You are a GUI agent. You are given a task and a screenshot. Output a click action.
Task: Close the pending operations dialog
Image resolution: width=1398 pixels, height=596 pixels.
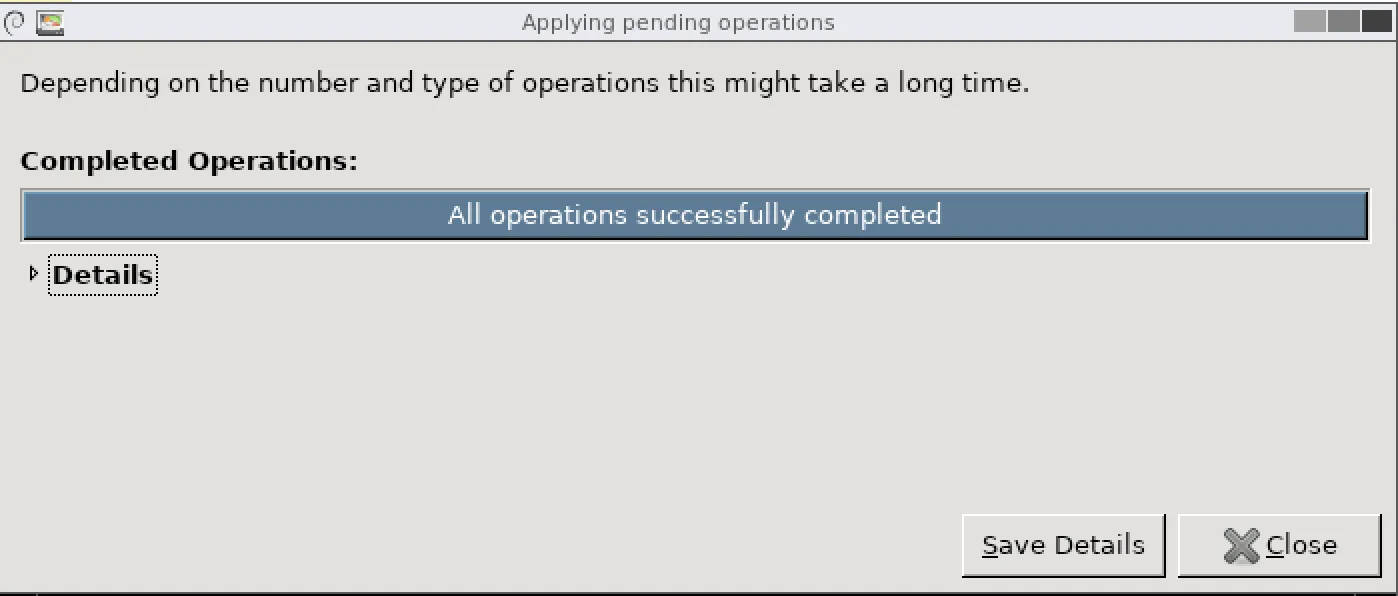pos(1279,546)
